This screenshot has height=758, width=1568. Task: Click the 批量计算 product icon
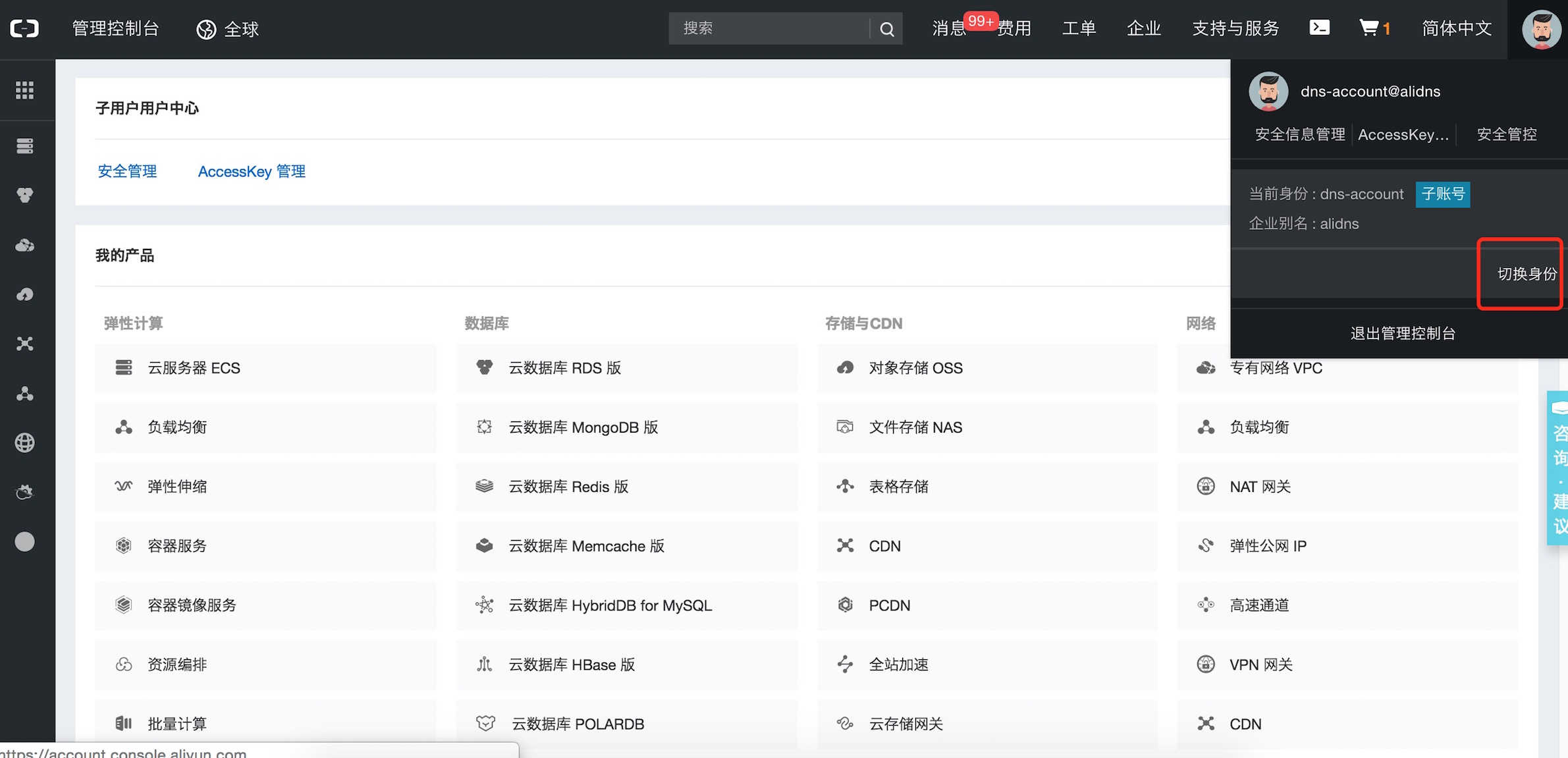[x=124, y=723]
